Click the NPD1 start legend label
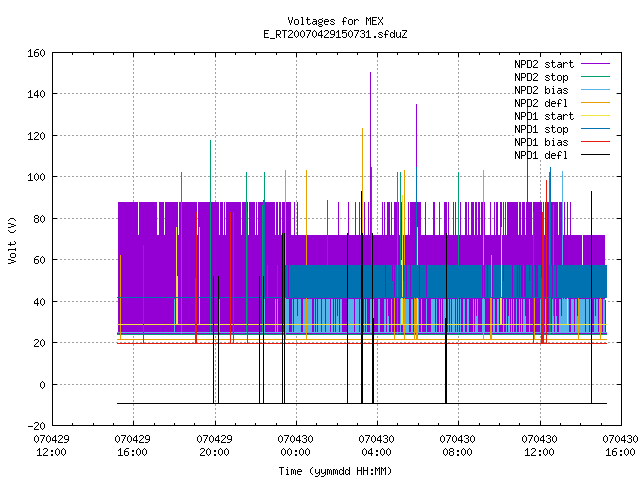Image resolution: width=640 pixels, height=480 pixels. point(544,116)
